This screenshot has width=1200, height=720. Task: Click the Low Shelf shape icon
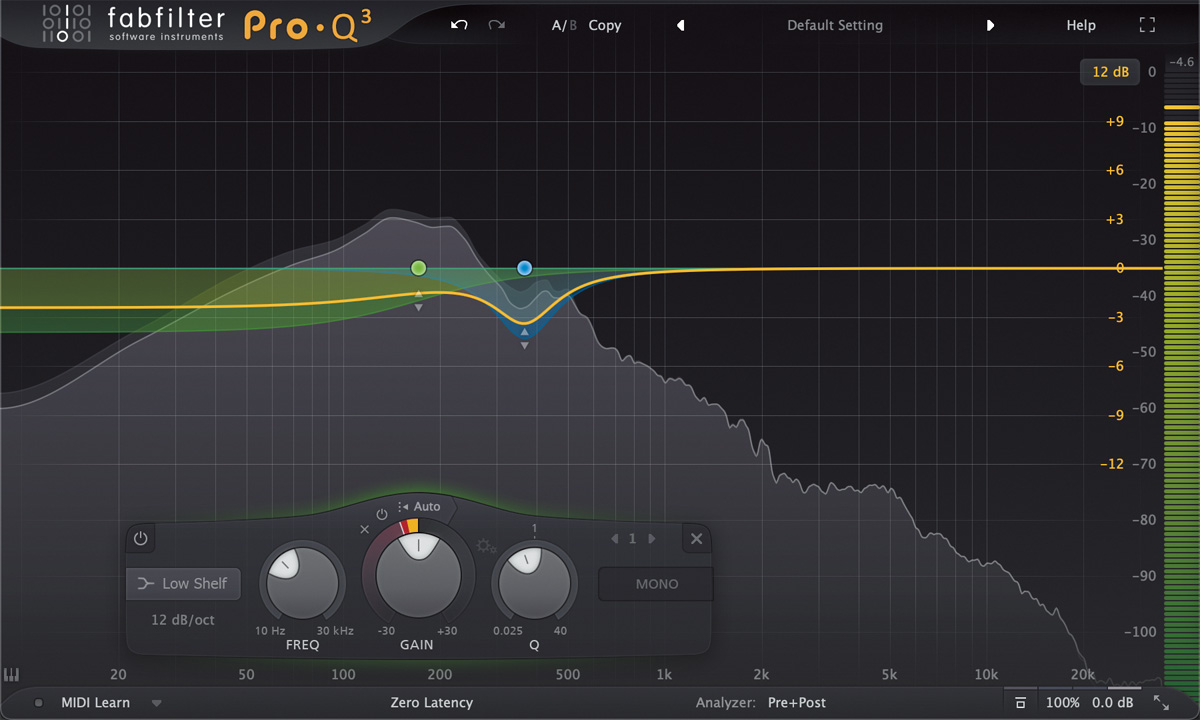tap(146, 584)
